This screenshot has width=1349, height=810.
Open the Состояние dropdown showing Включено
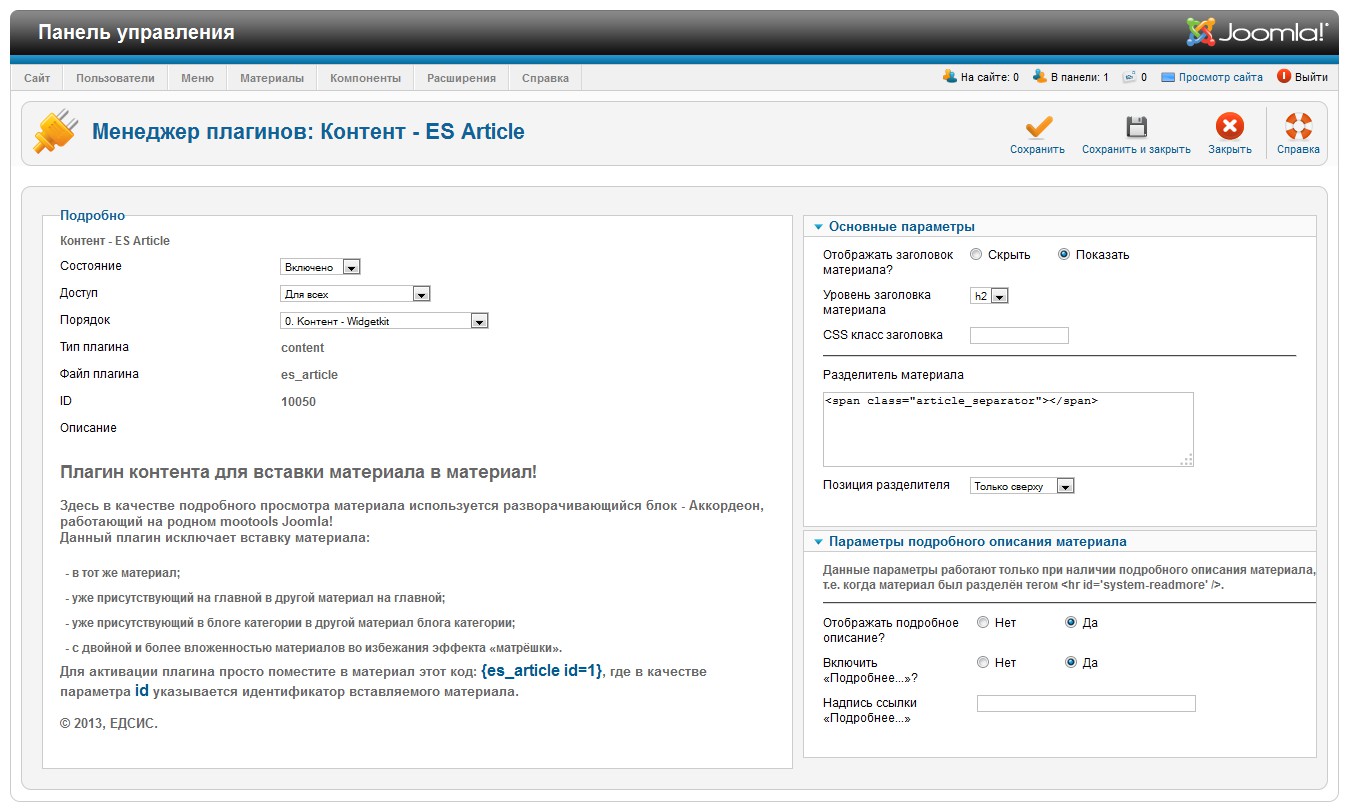tap(320, 267)
